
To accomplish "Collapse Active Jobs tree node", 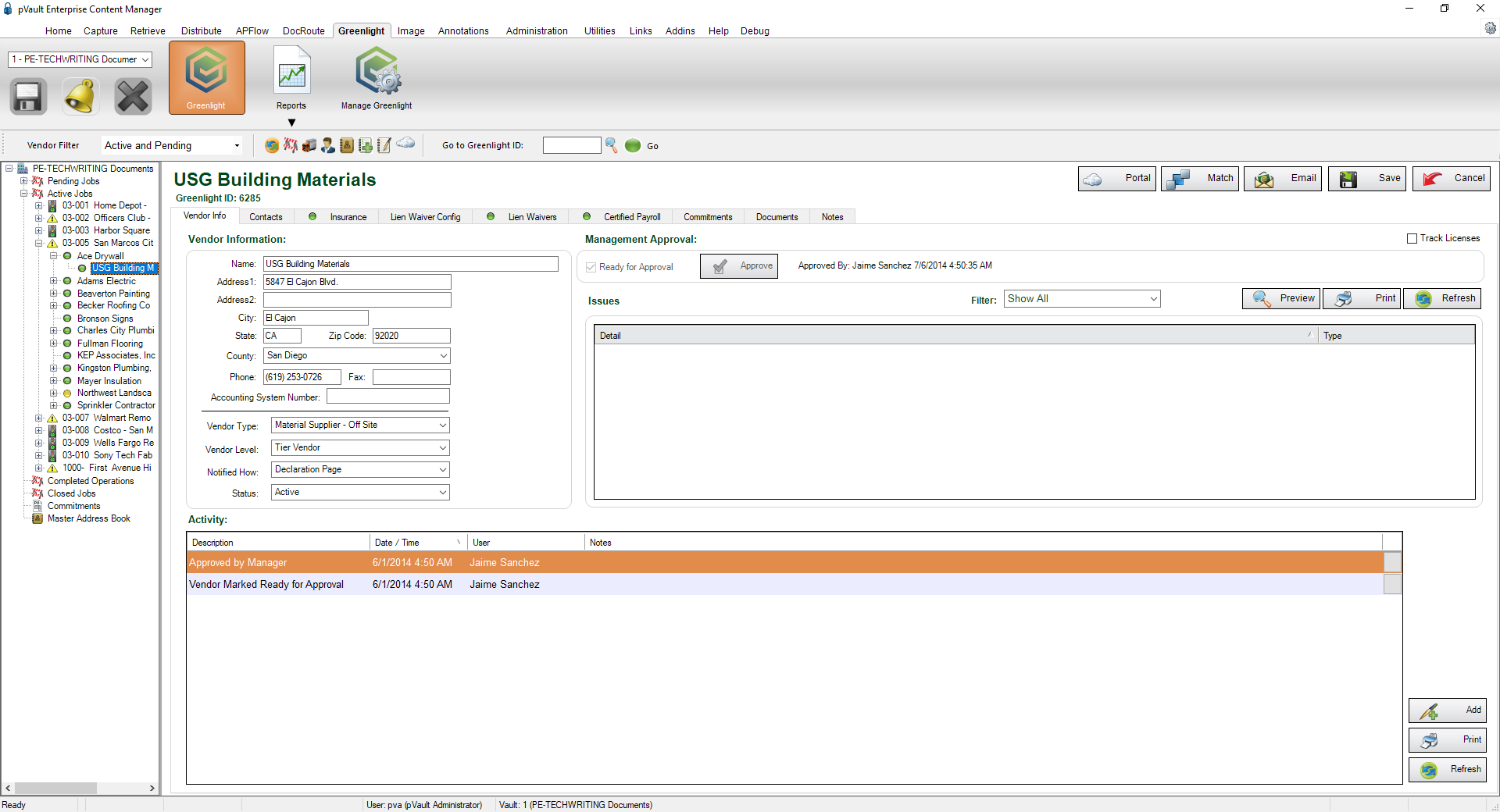I will point(24,194).
